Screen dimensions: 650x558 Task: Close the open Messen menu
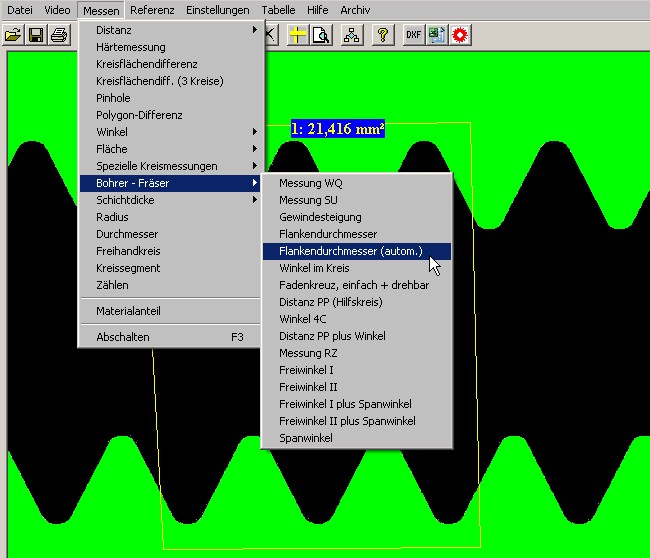tap(101, 10)
